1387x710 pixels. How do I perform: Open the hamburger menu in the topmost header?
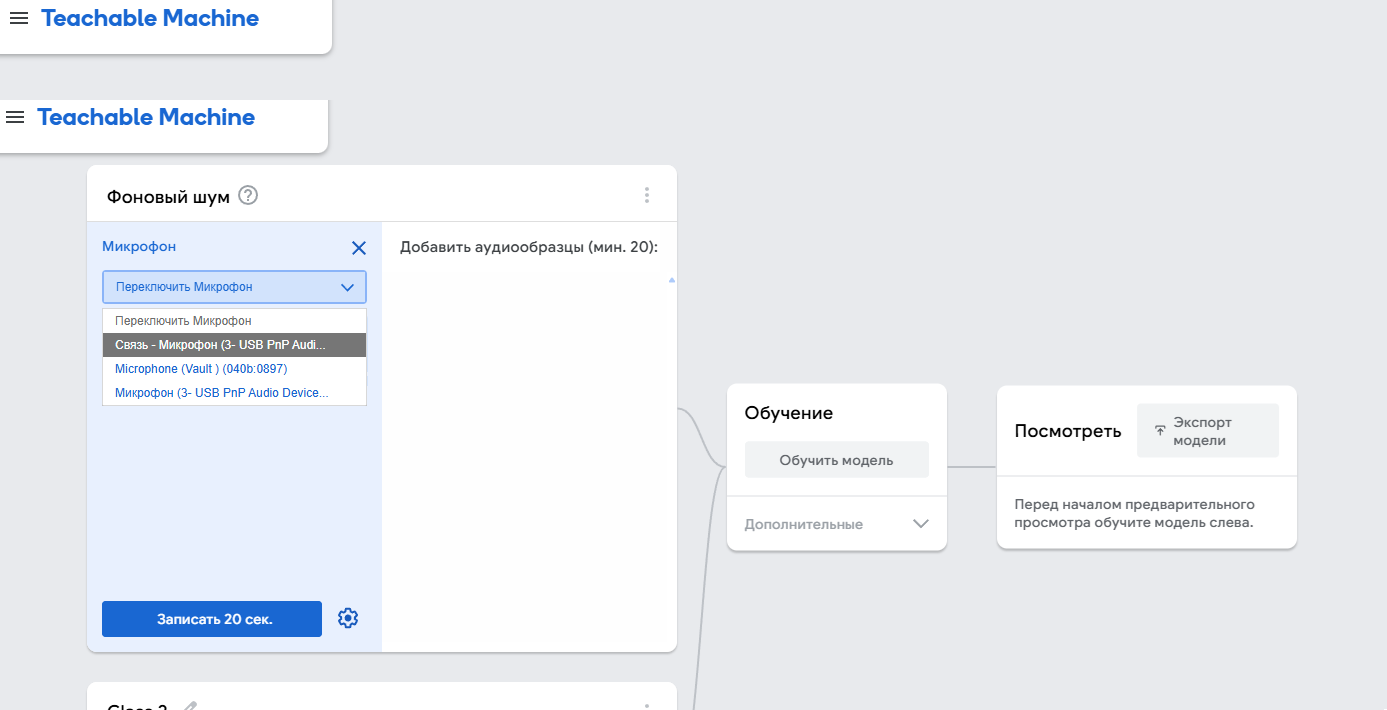[19, 19]
